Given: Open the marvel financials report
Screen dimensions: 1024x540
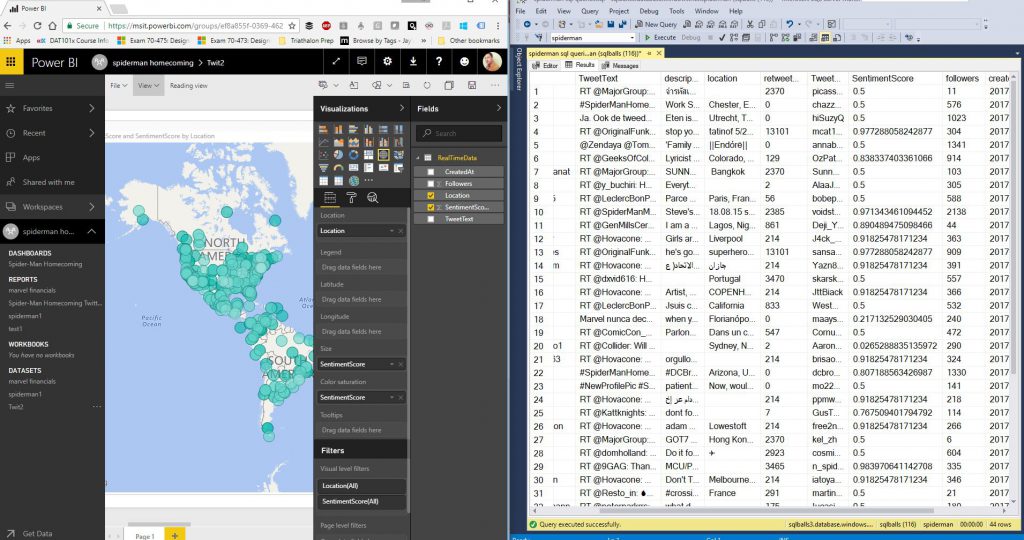Looking at the screenshot, I should click(32, 291).
